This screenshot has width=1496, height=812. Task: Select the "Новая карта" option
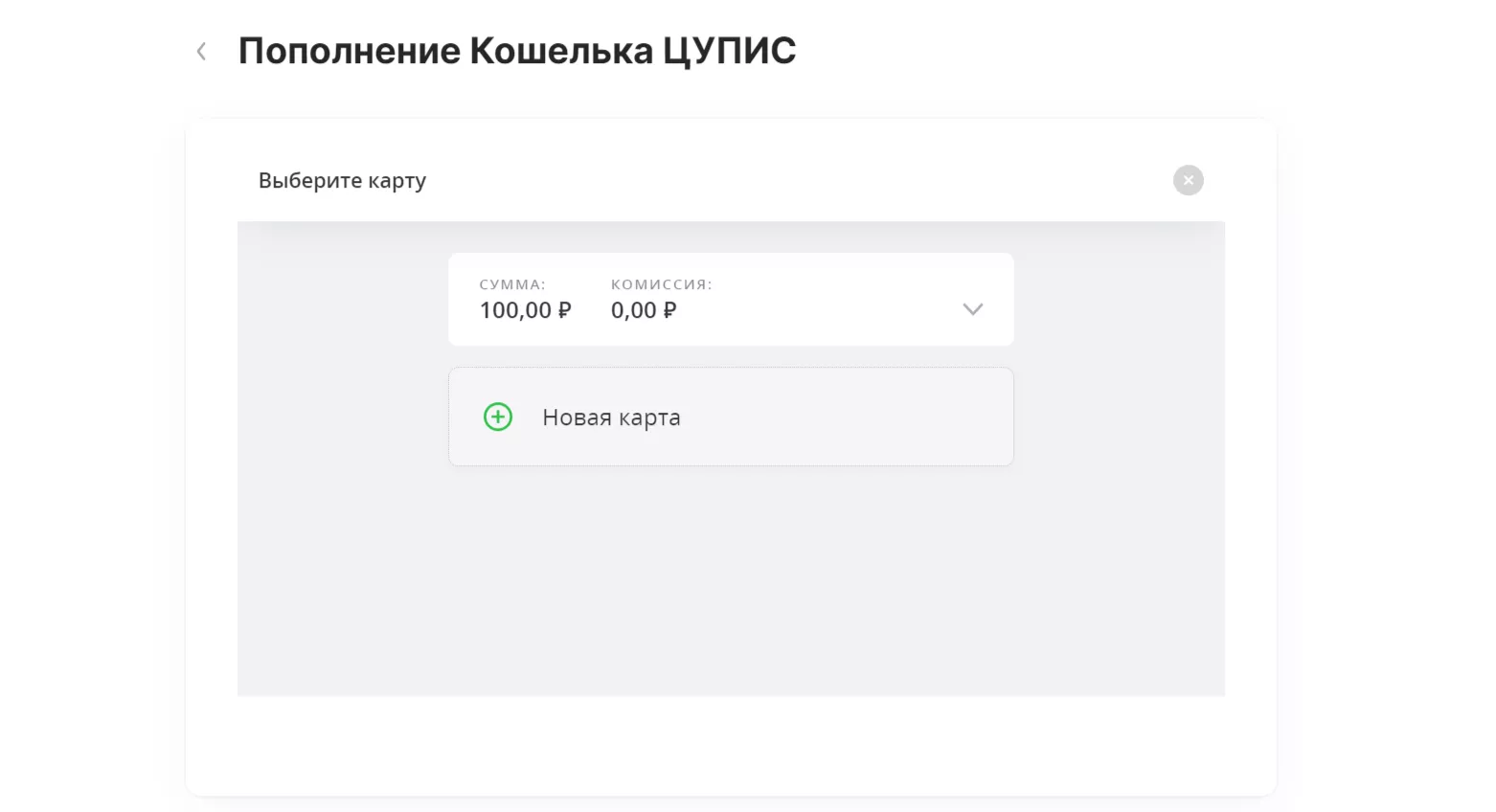tap(611, 417)
